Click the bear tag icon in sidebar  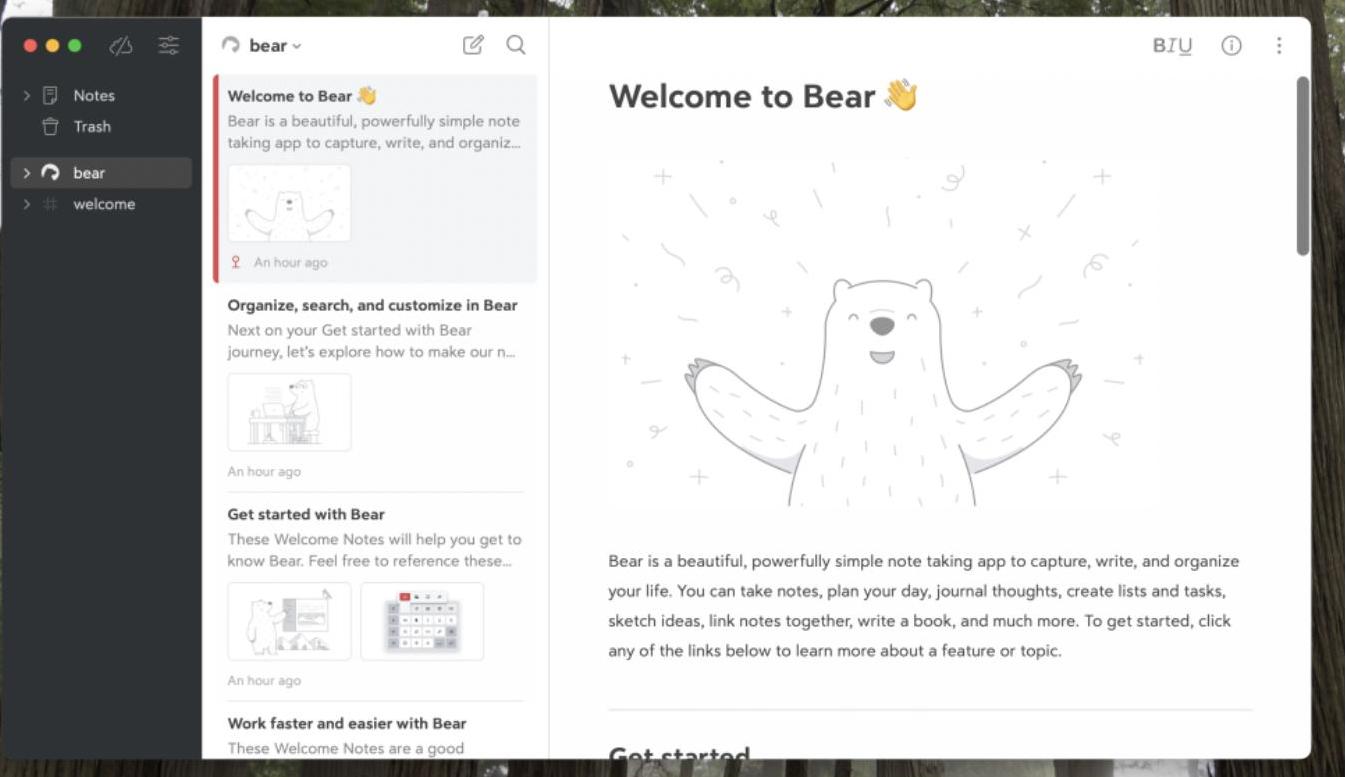pyautogui.click(x=50, y=172)
